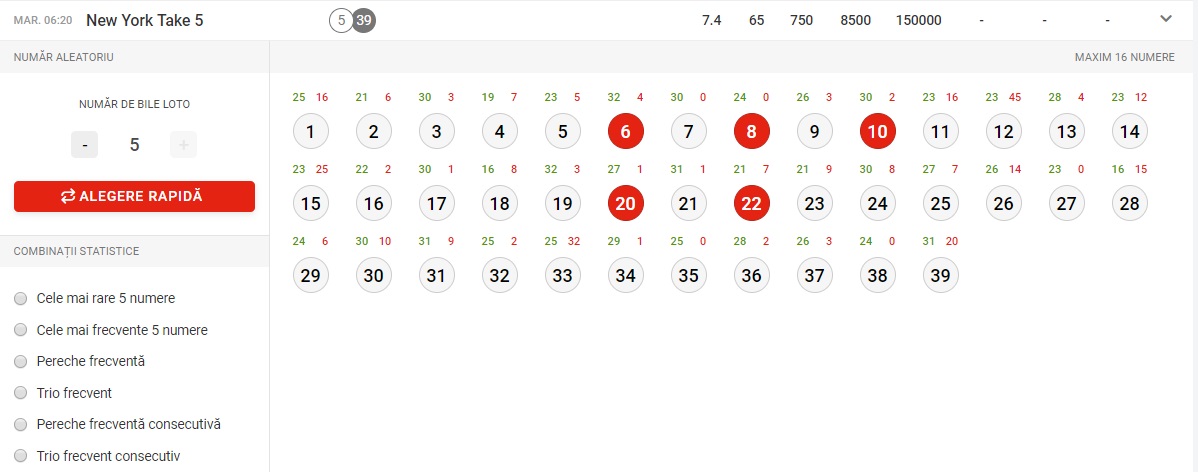The height and width of the screenshot is (472, 1198).
Task: Select ball number 15
Action: 311,203
